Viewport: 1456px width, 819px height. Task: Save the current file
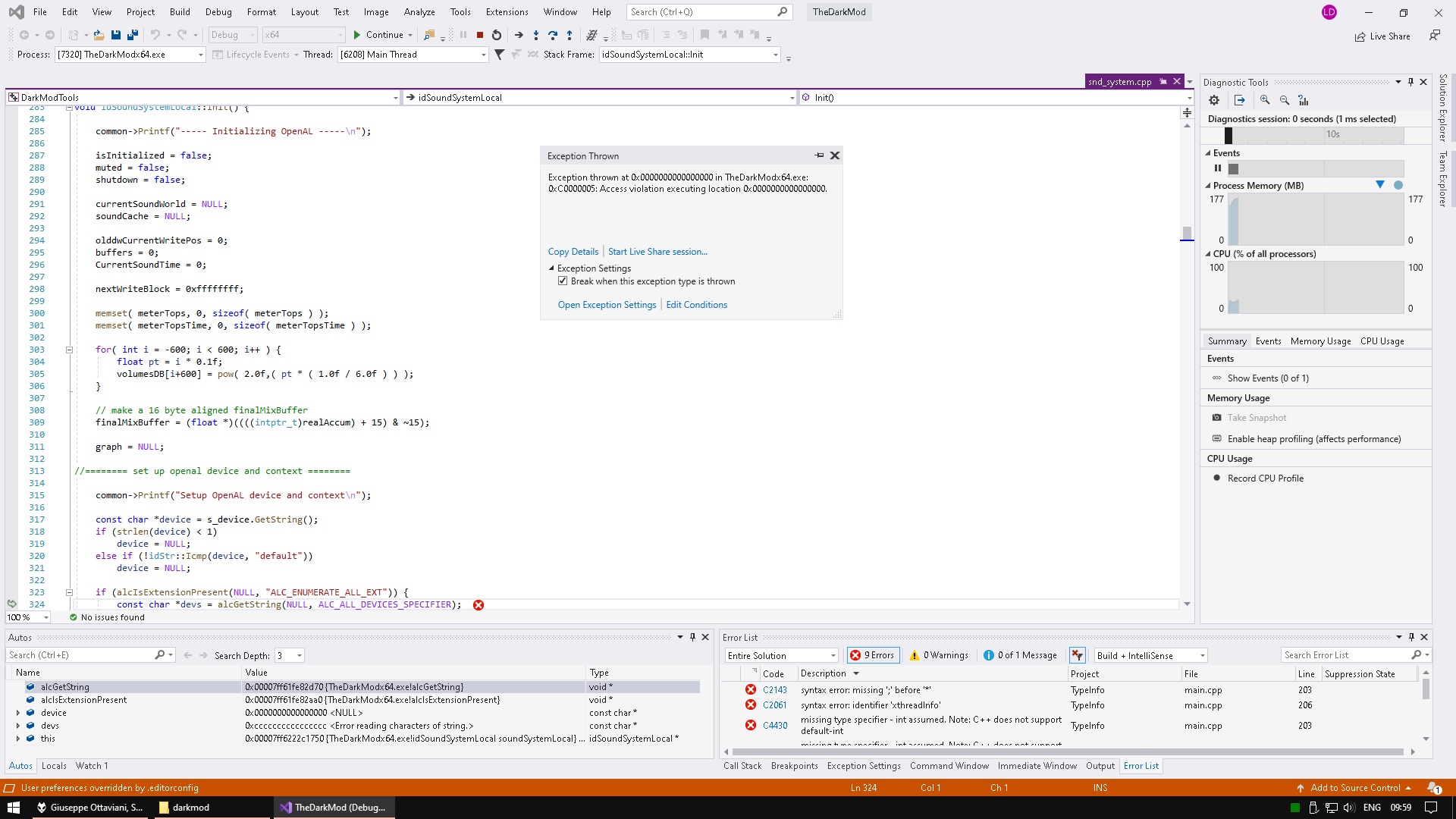click(x=116, y=35)
